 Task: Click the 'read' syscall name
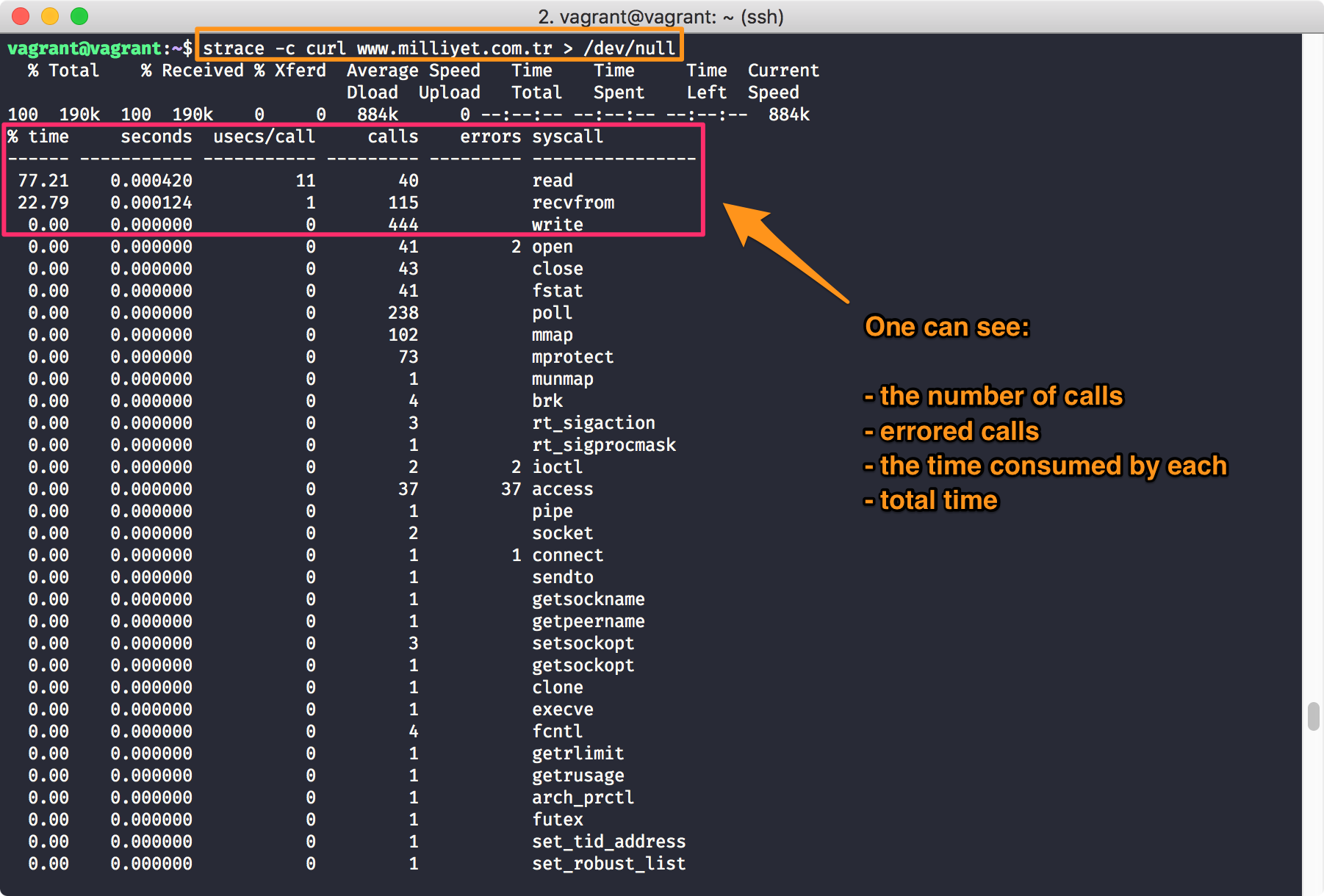click(553, 181)
